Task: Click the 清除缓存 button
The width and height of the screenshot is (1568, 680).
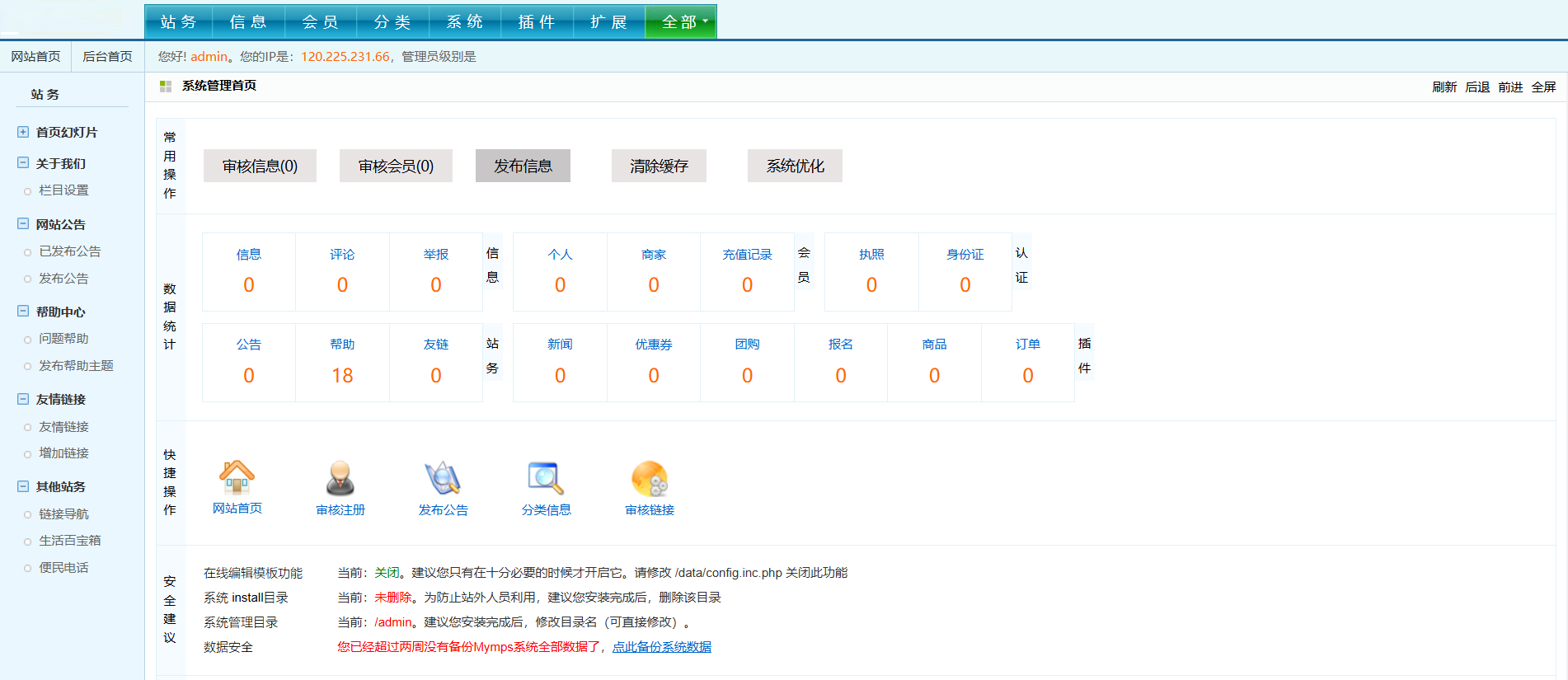Action: click(659, 166)
